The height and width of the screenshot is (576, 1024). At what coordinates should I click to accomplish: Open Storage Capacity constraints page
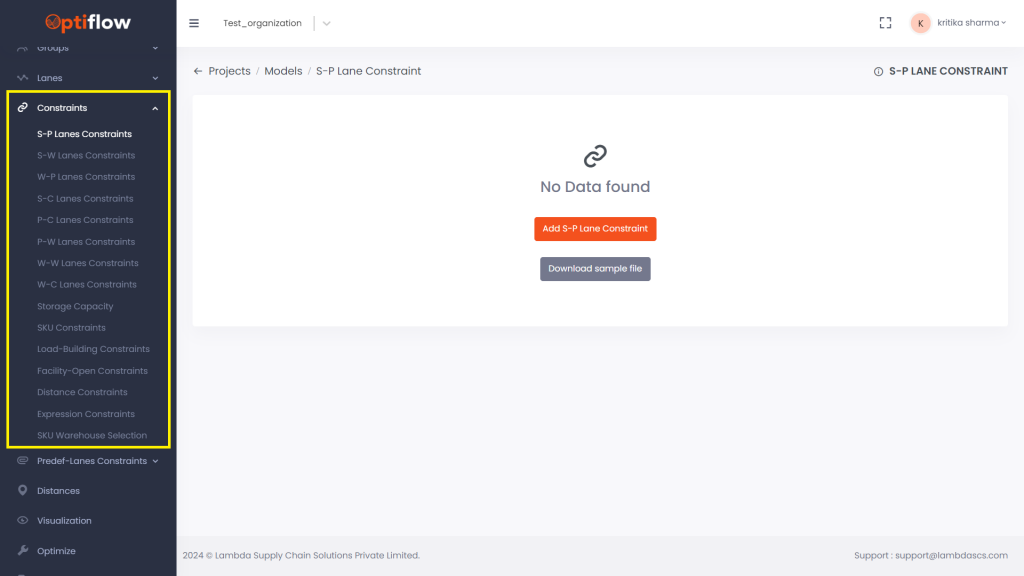[x=75, y=307]
